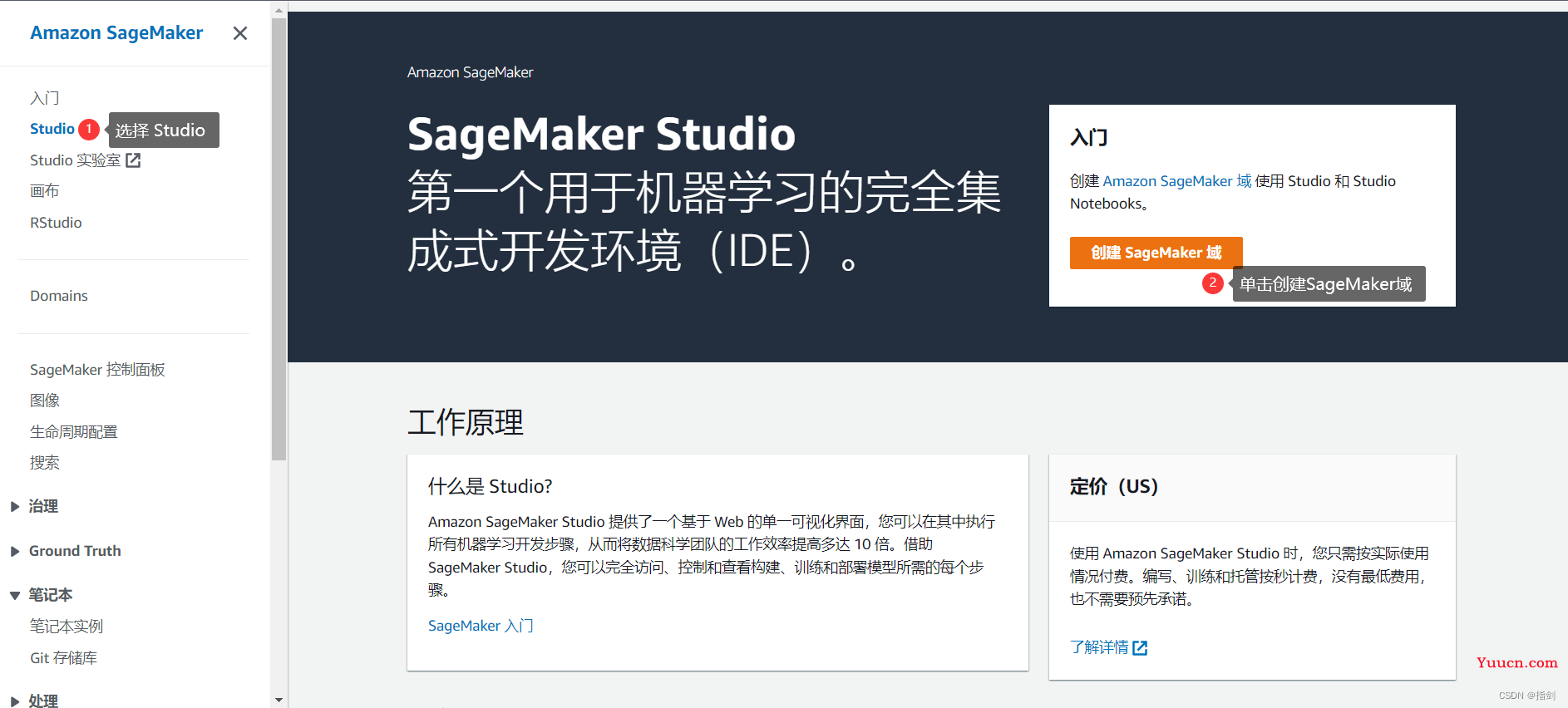Open 图像 in the sidebar
This screenshot has height=708, width=1568.
point(45,401)
